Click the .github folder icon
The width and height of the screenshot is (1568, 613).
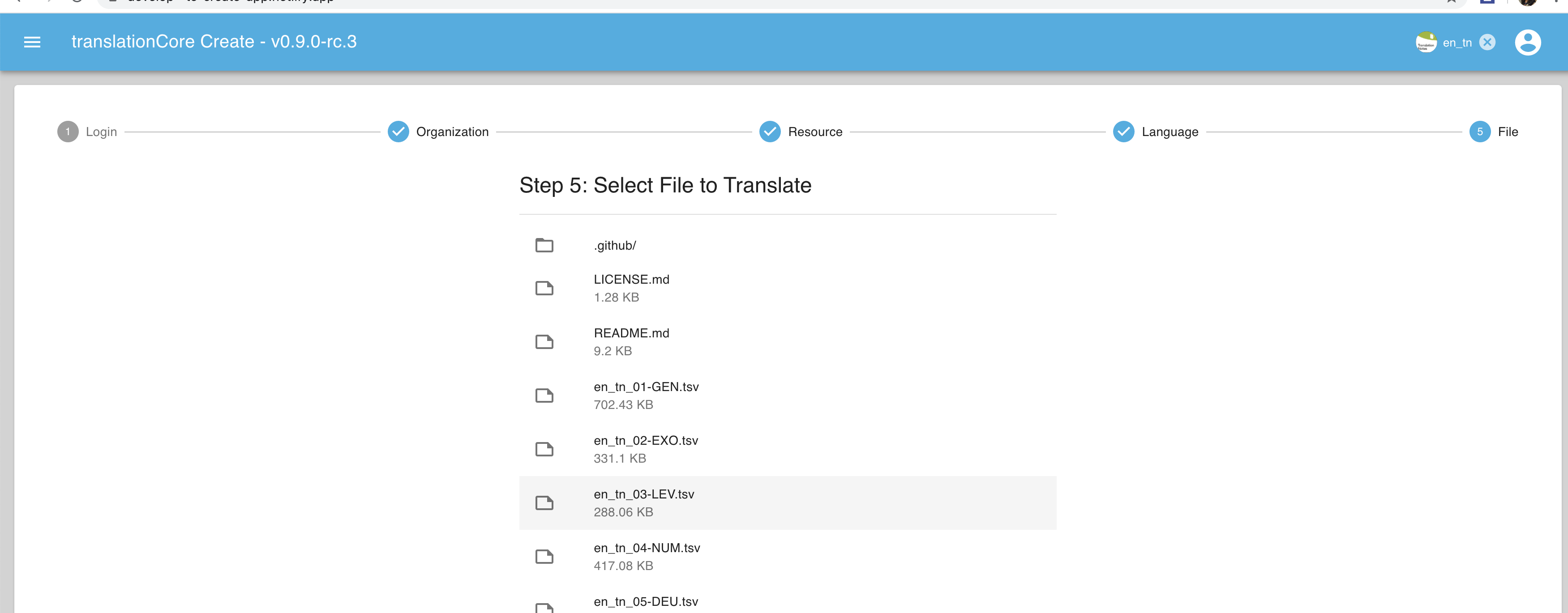(x=544, y=245)
